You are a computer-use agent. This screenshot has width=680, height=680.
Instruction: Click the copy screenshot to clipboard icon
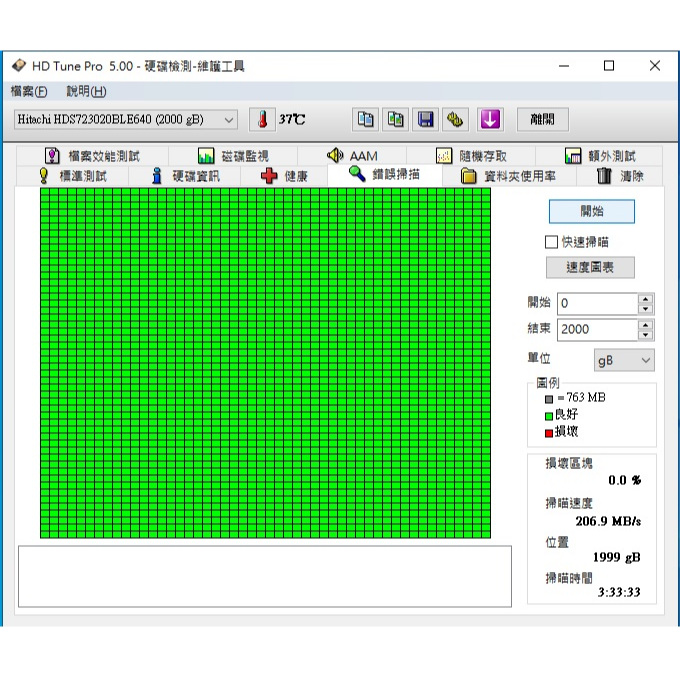395,119
